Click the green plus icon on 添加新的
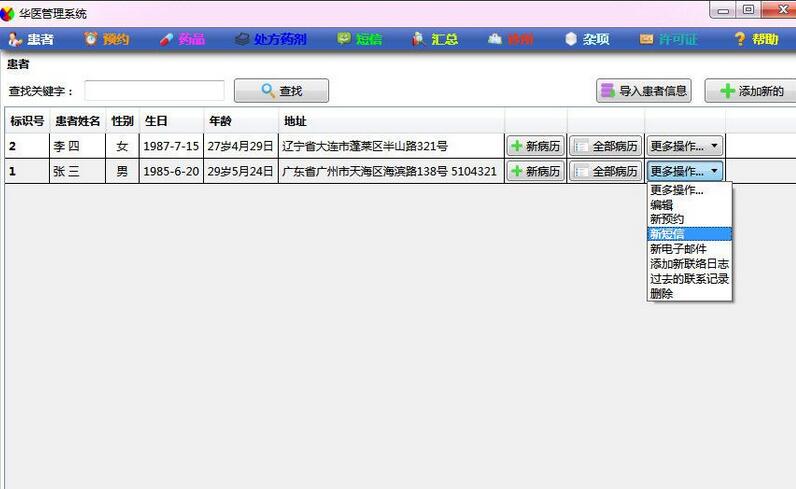The image size is (796, 489). point(727,91)
